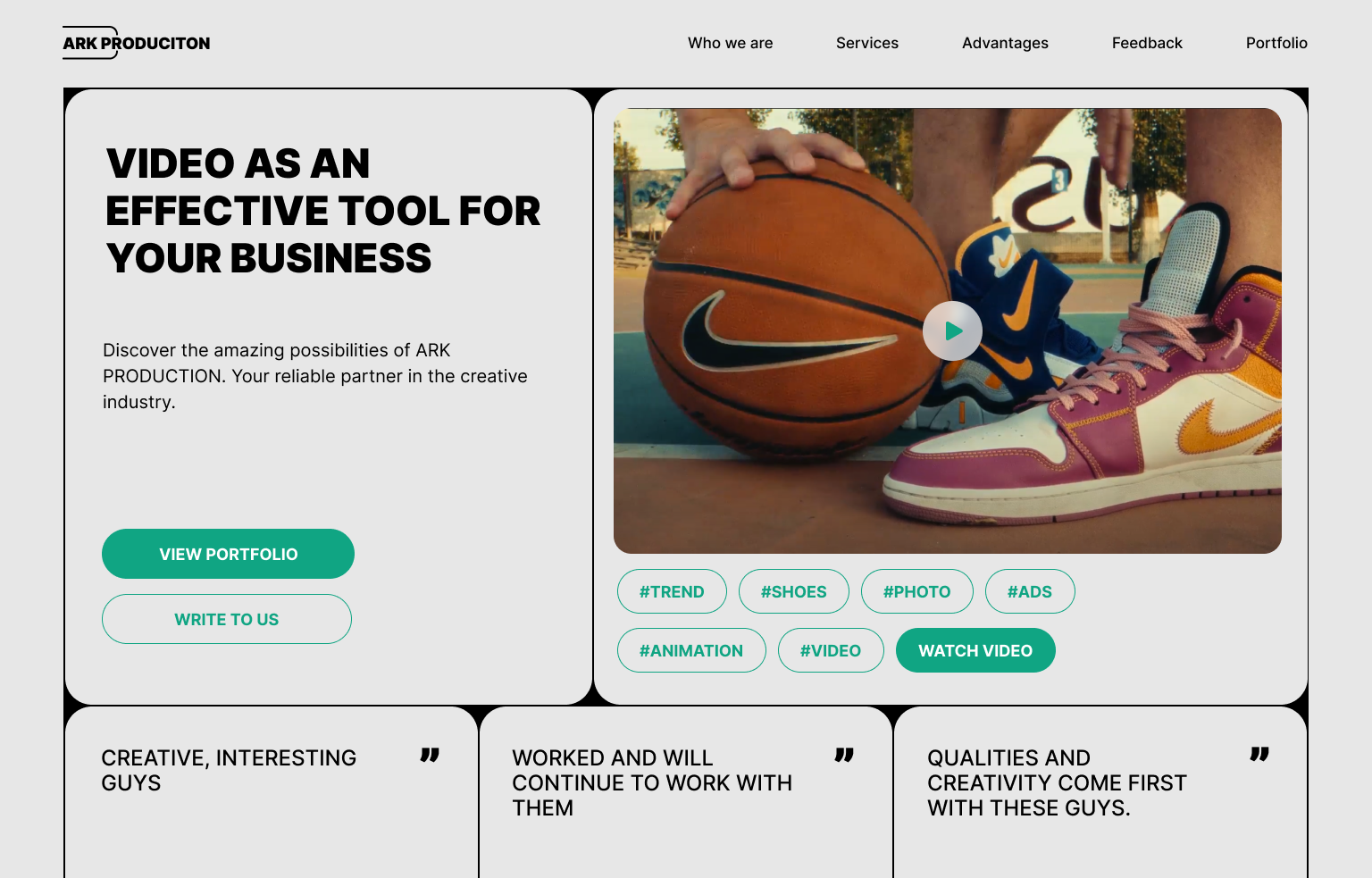
Task: Click the ARK PRODUCITON logo
Action: point(137,43)
